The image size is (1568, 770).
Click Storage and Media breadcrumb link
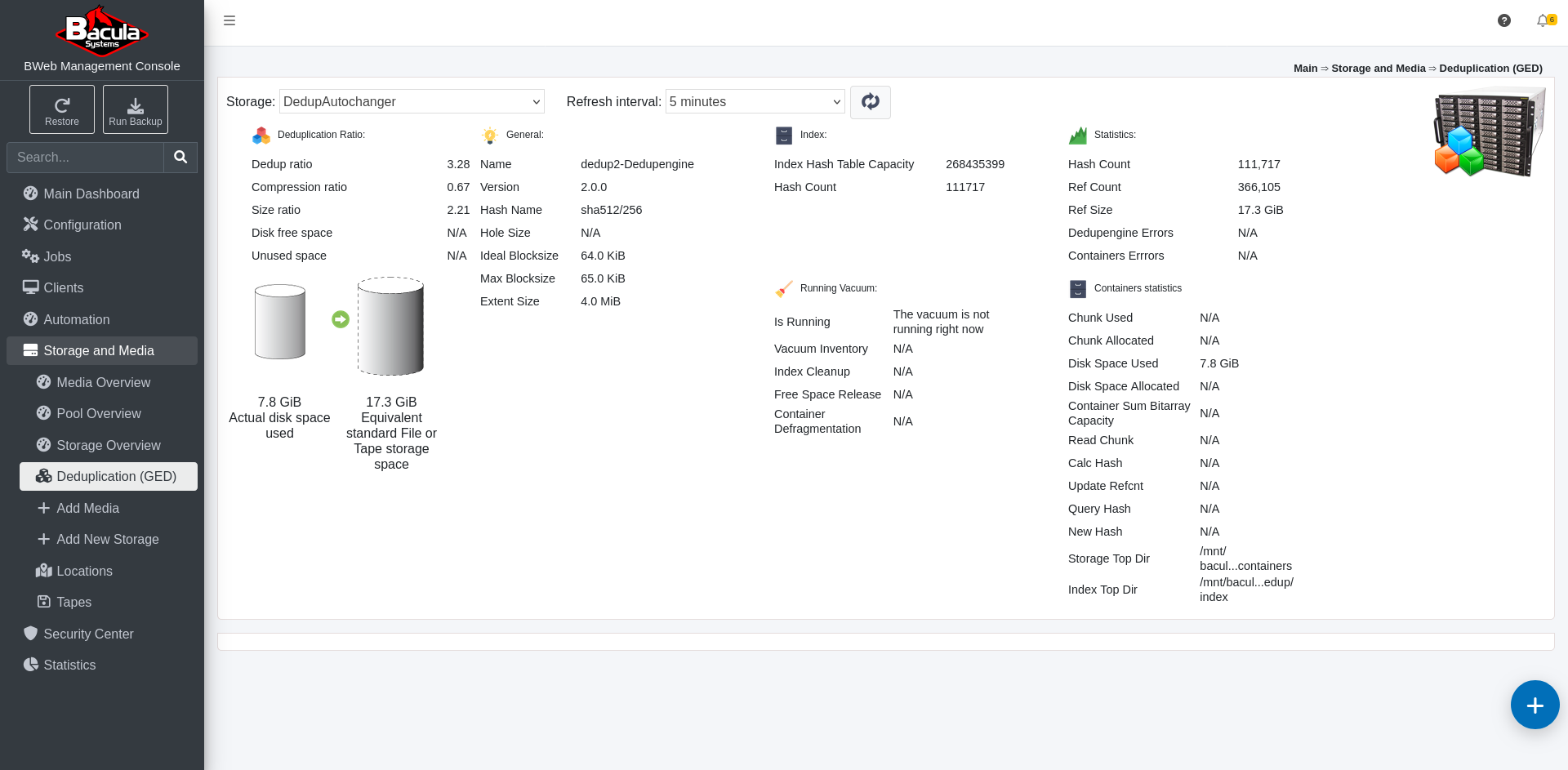pyautogui.click(x=1379, y=68)
